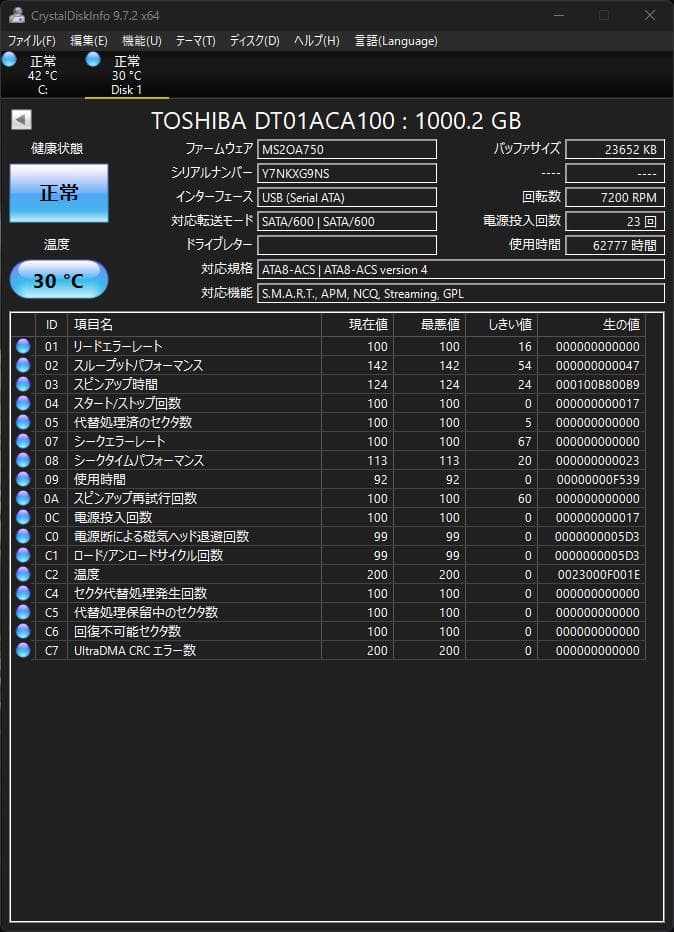Click the 電源断による磁気ヘッド退避回数 attribute name
The image size is (674, 932).
tap(161, 536)
